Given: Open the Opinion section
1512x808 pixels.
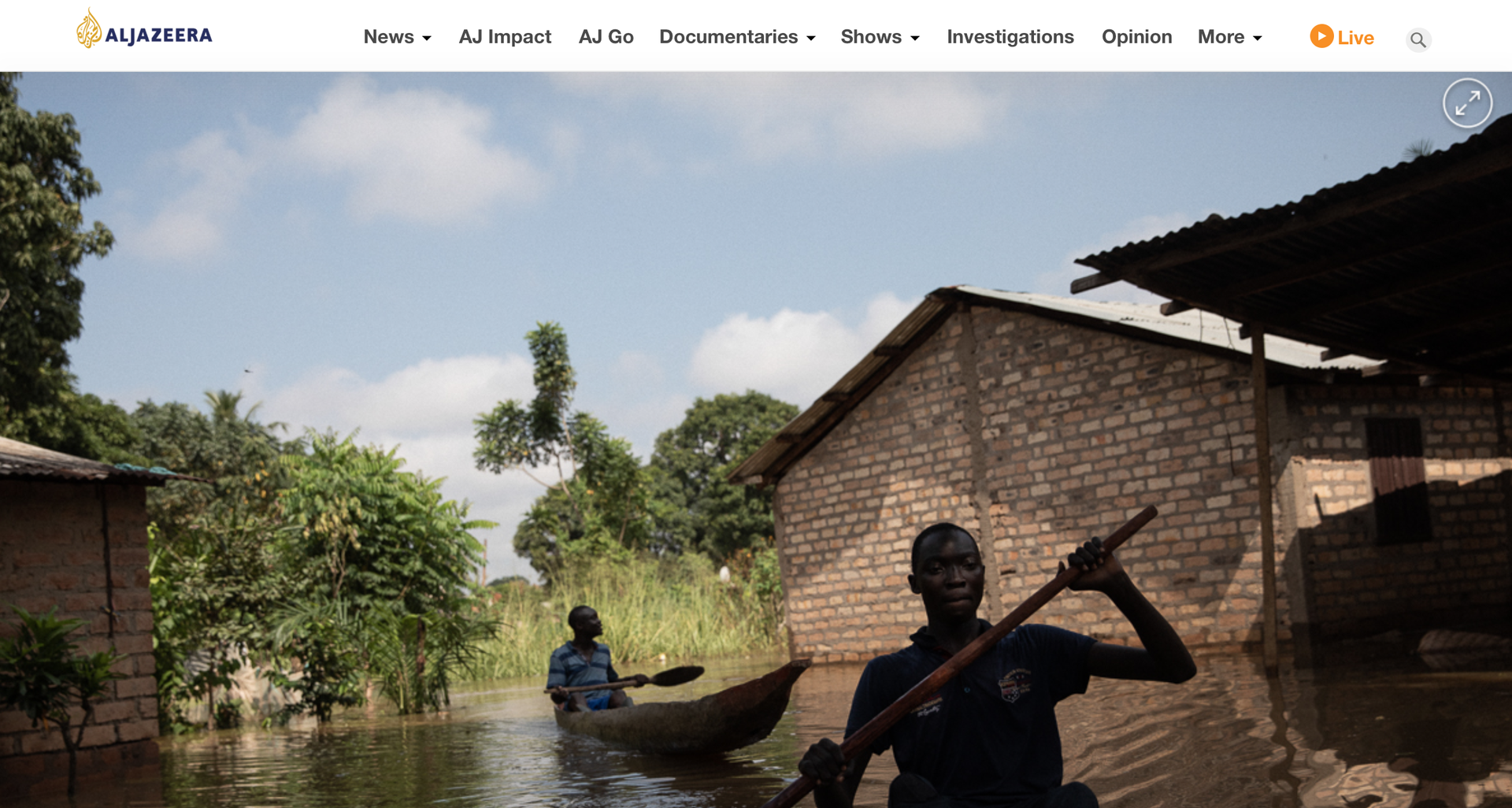Looking at the screenshot, I should pyautogui.click(x=1136, y=37).
